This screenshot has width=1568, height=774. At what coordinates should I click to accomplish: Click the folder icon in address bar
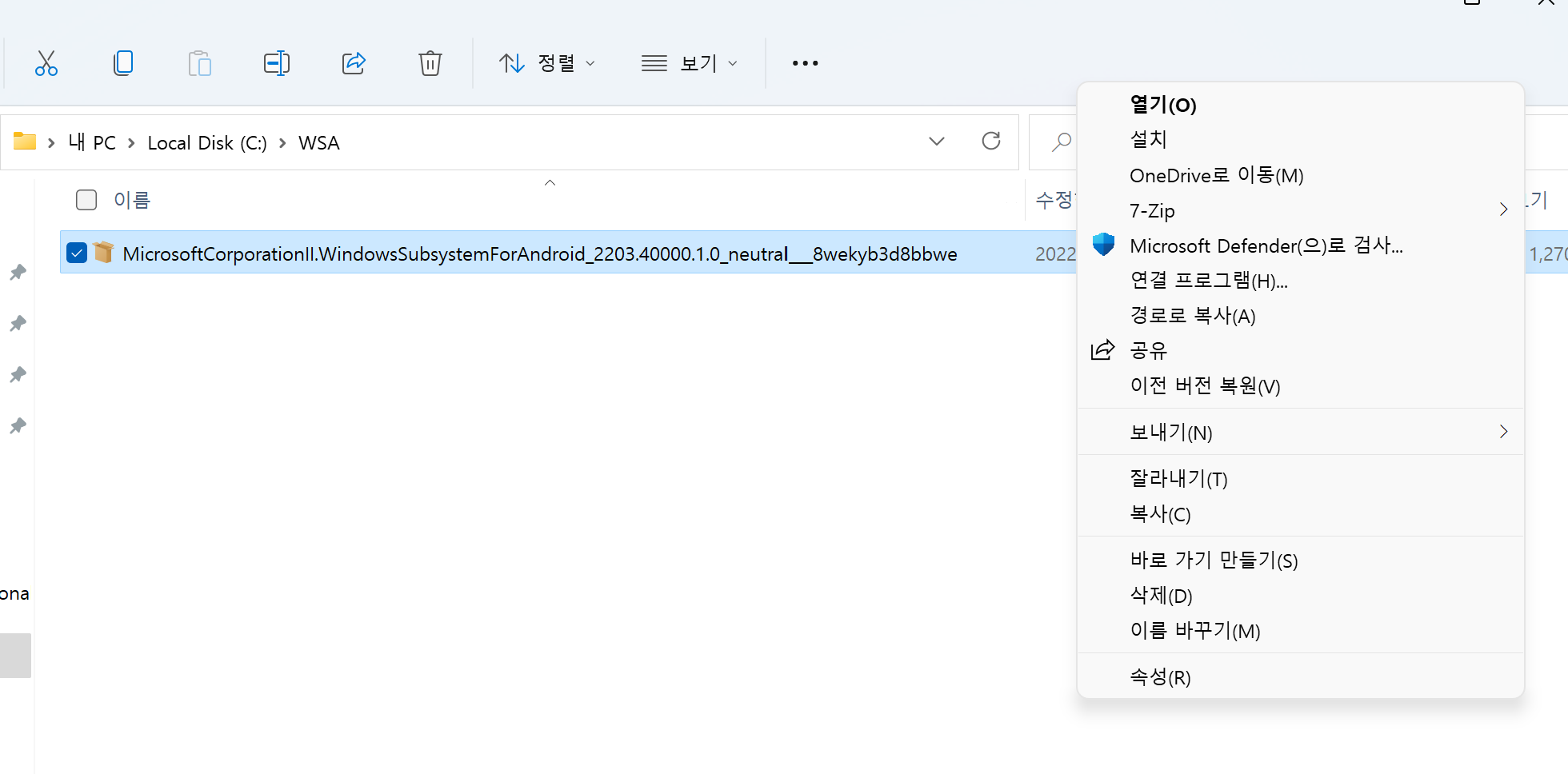25,142
